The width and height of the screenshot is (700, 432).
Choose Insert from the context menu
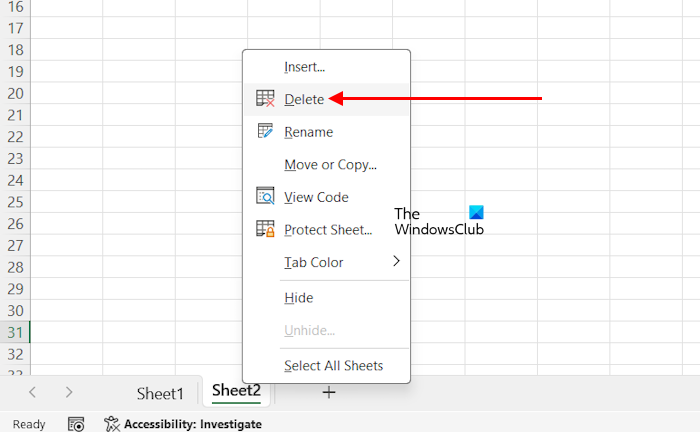point(305,67)
